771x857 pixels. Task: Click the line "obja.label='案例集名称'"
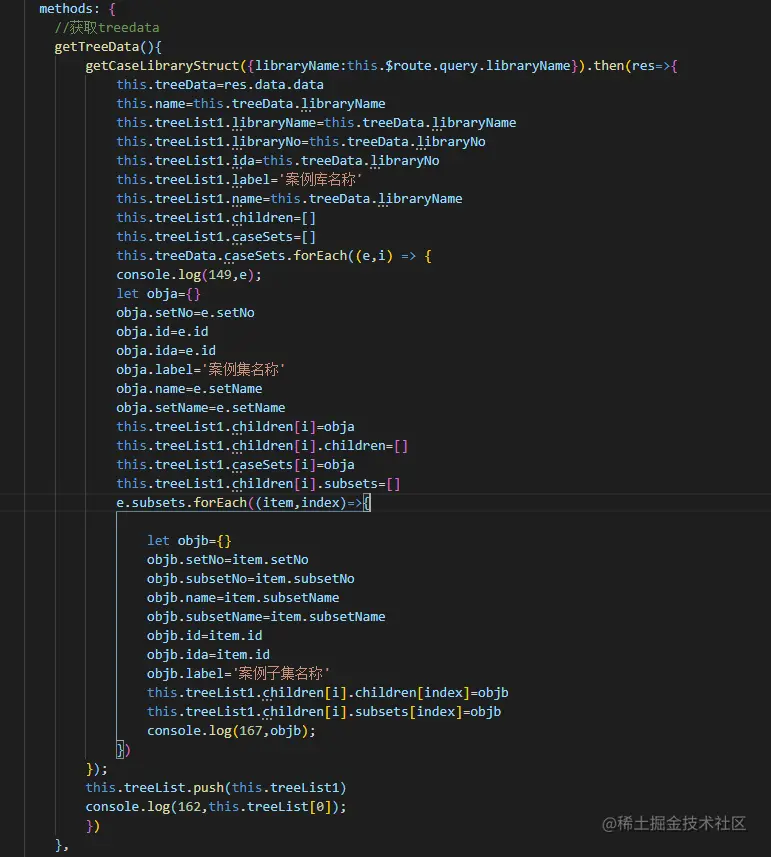coord(201,369)
